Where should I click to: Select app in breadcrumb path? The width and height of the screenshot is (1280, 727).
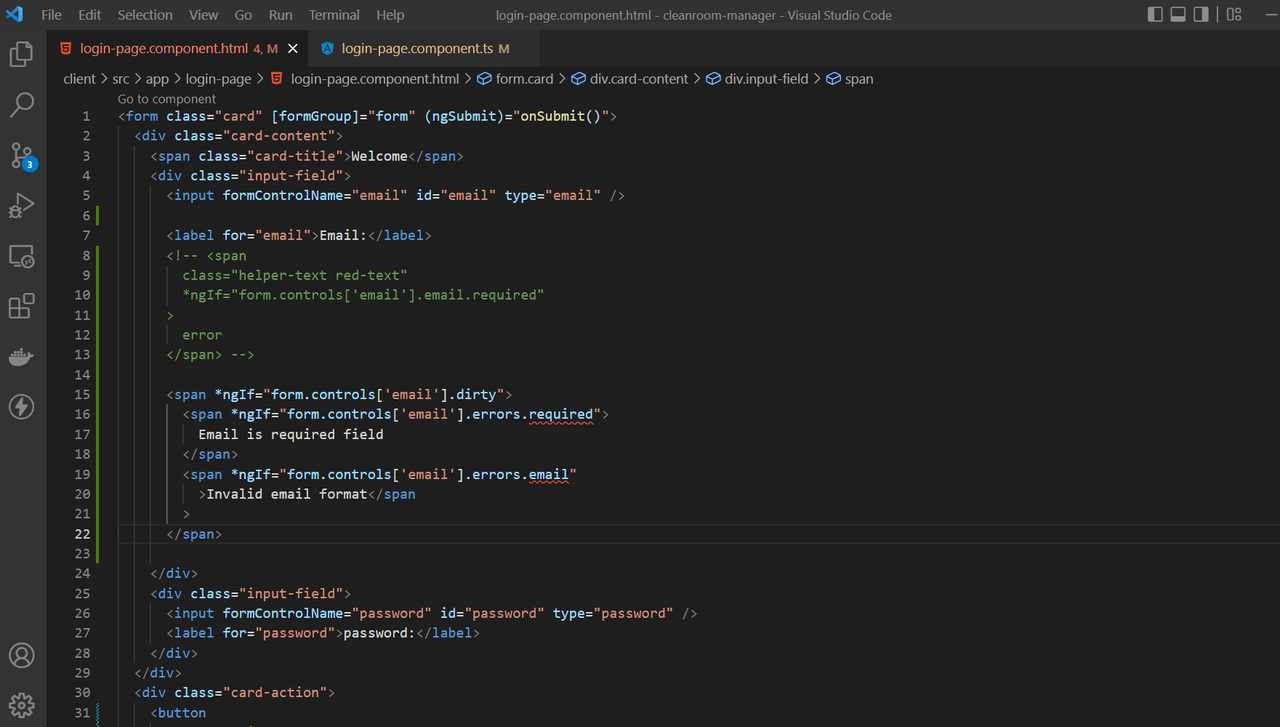157,79
